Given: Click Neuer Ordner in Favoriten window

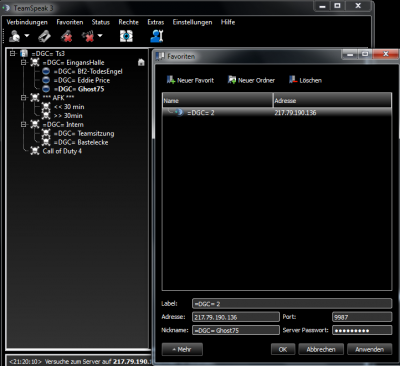Looking at the screenshot, I should click(251, 80).
